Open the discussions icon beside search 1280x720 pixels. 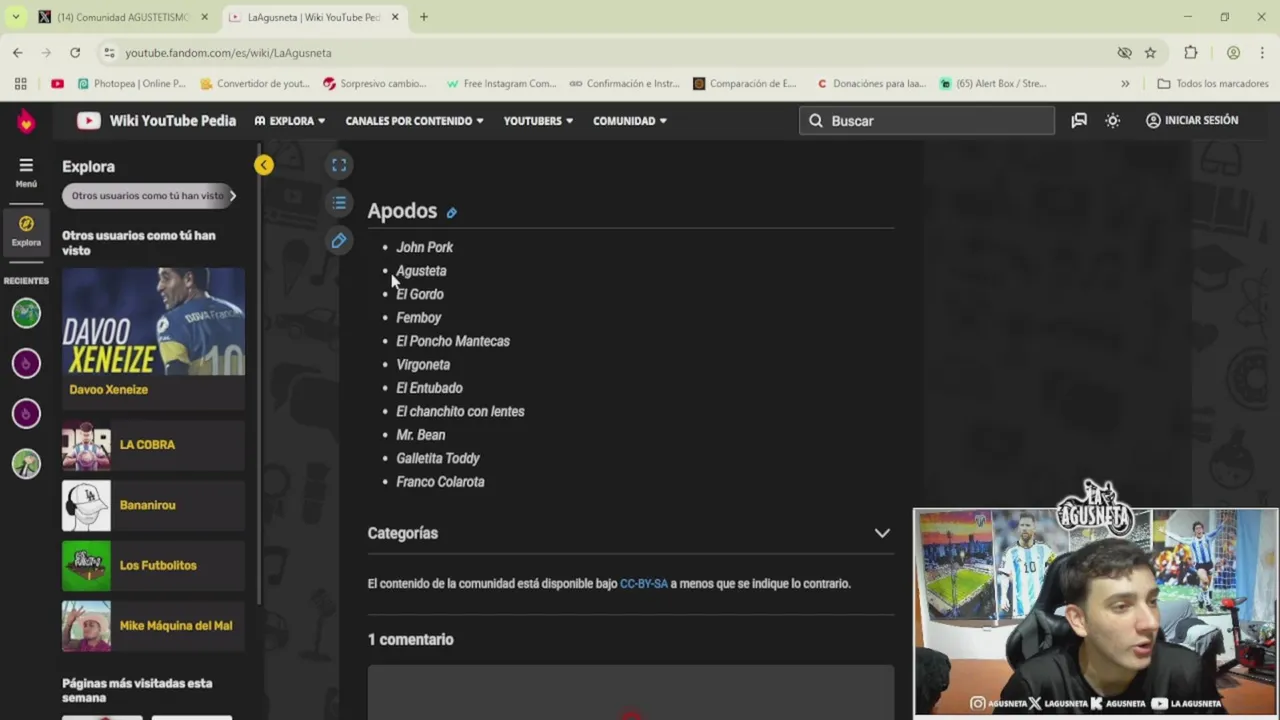click(1079, 121)
